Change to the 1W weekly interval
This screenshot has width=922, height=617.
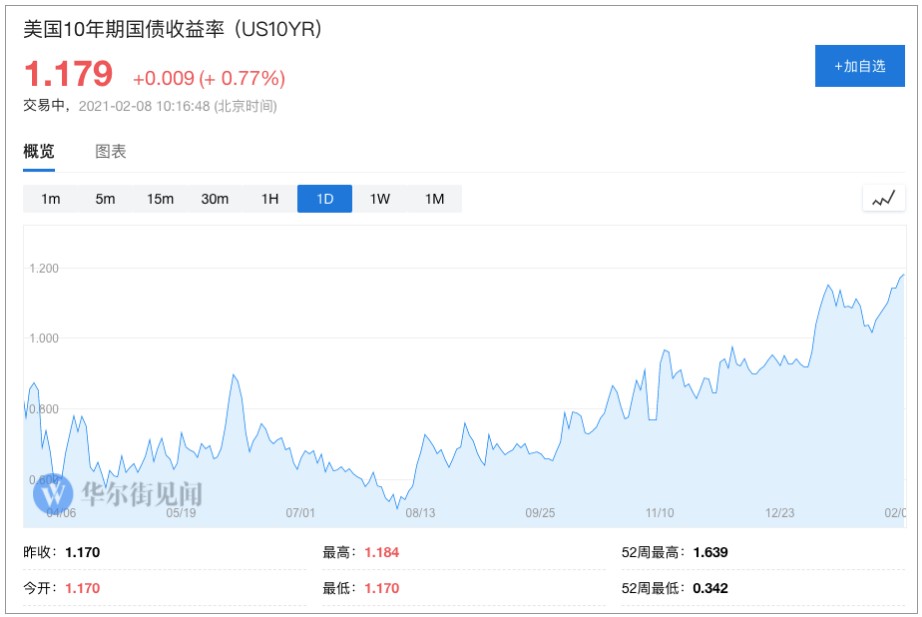[380, 199]
